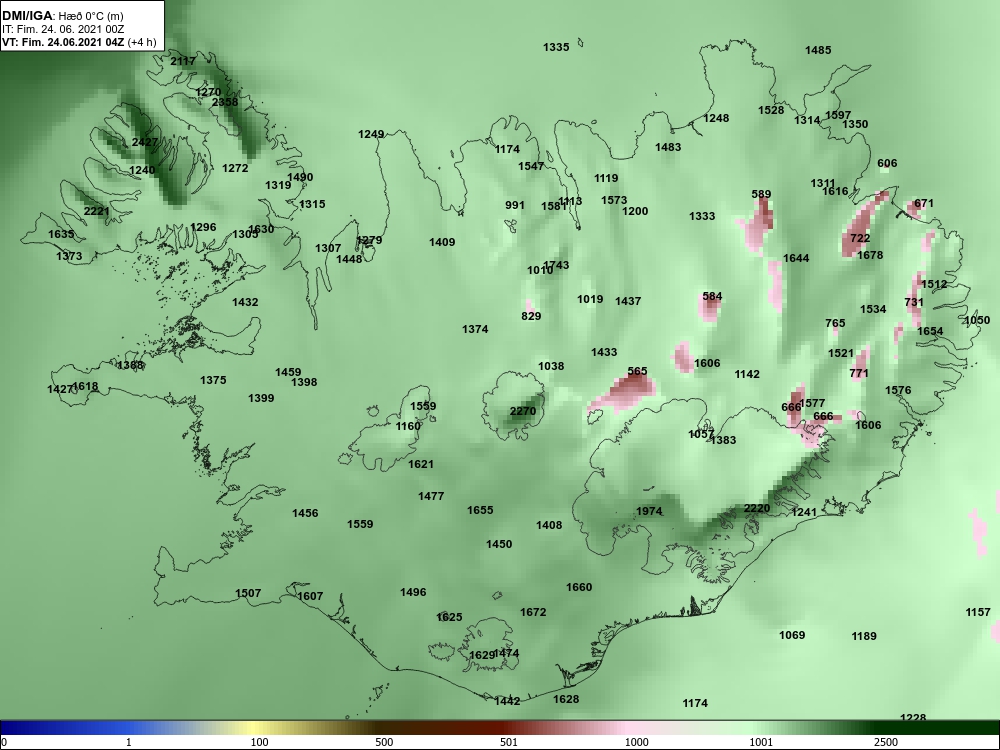
Task: Click the 1241 height label
Action: 804,512
